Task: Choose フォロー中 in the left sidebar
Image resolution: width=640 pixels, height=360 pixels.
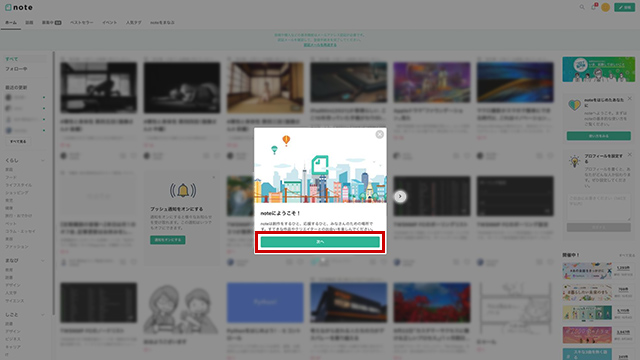Action: click(x=16, y=69)
